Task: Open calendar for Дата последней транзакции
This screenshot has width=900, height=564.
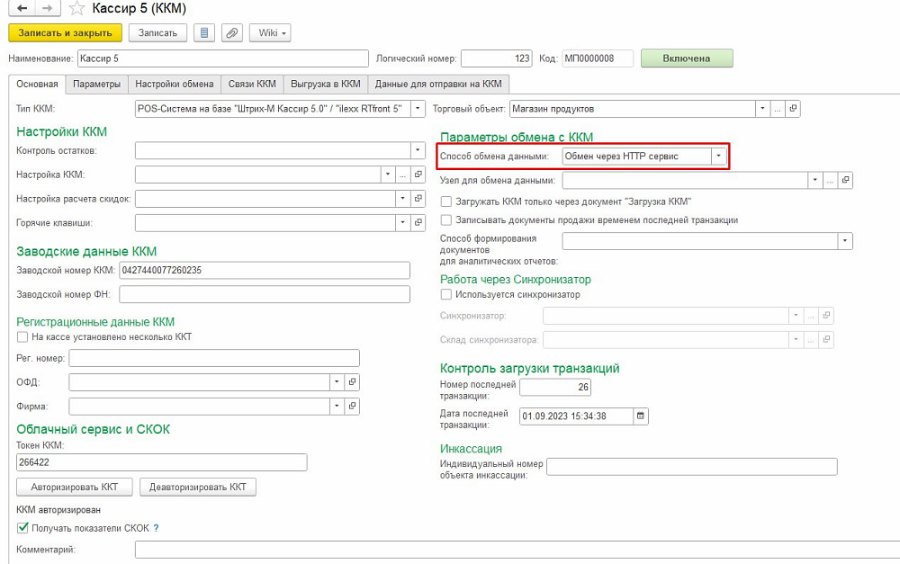Action: pyautogui.click(x=641, y=416)
